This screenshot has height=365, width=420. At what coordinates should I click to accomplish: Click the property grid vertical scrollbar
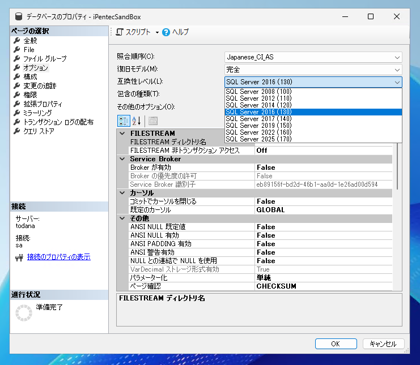pyautogui.click(x=397, y=167)
